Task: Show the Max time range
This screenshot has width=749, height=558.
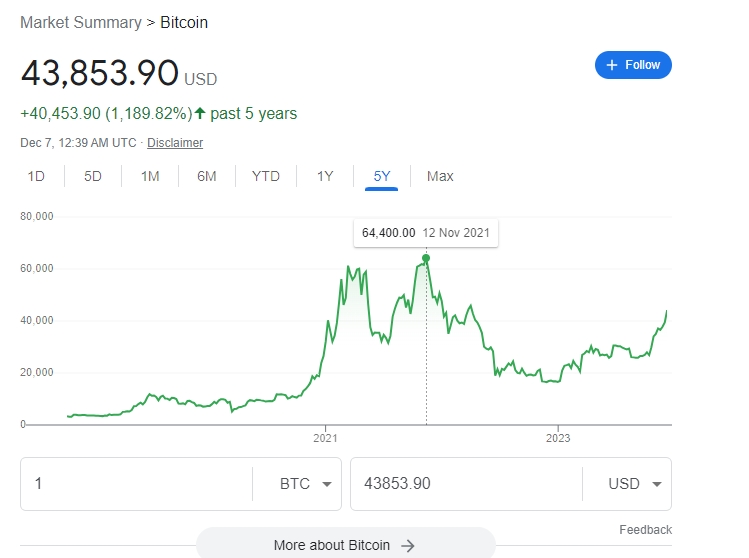Action: [x=440, y=177]
